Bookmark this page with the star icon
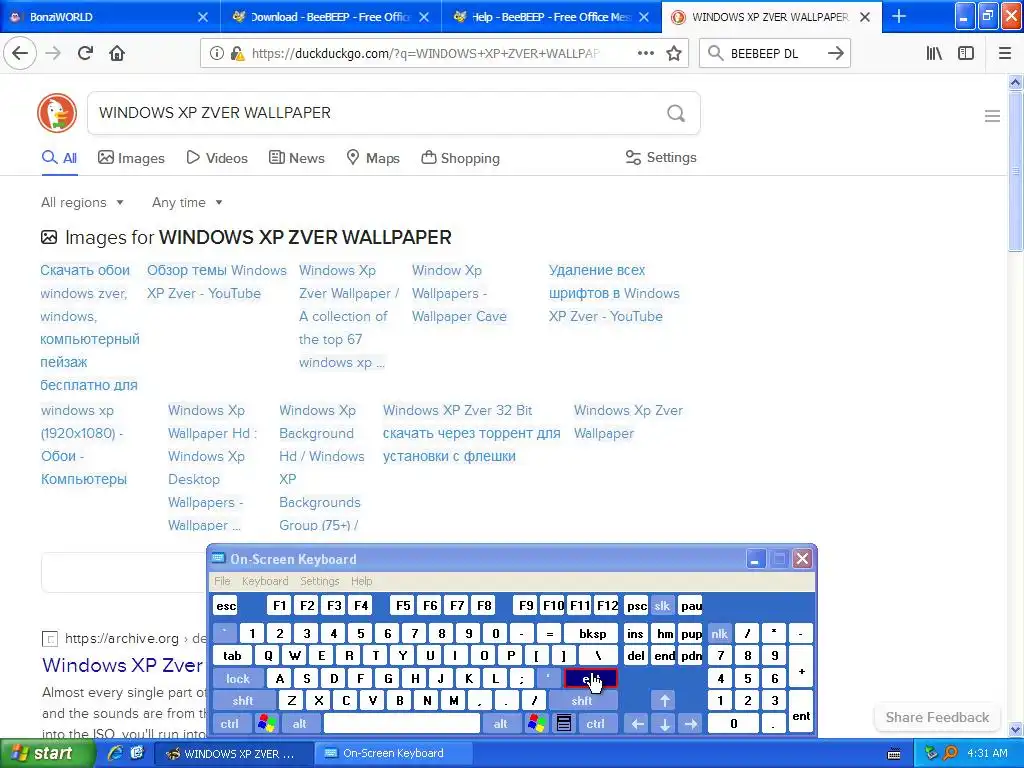Screen dimensions: 1024x768 point(674,54)
